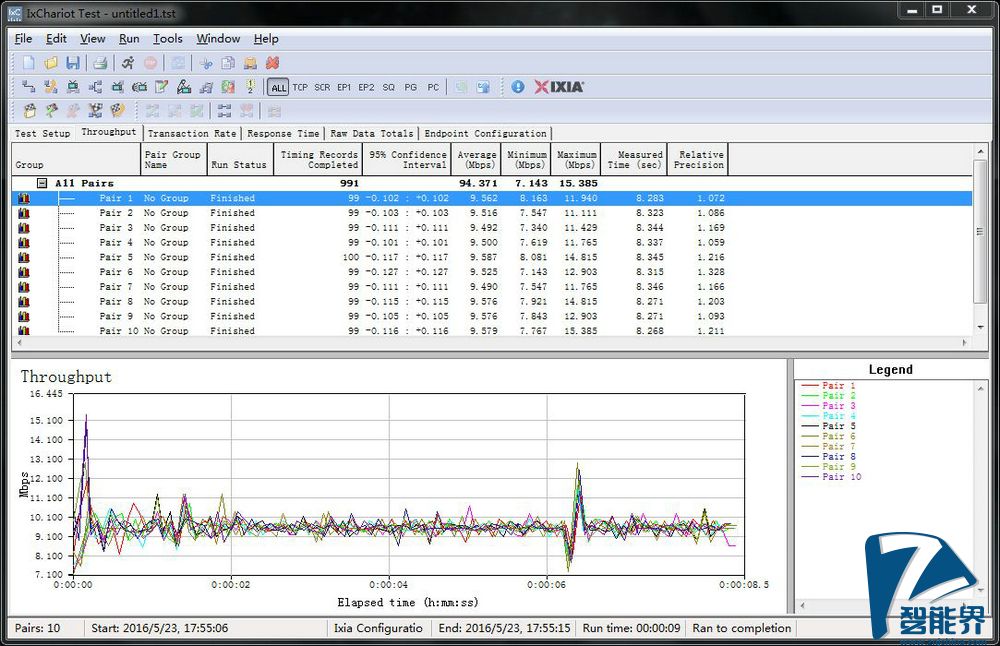Open the Endpoint Configuration tab
The image size is (1000, 646).
click(486, 133)
